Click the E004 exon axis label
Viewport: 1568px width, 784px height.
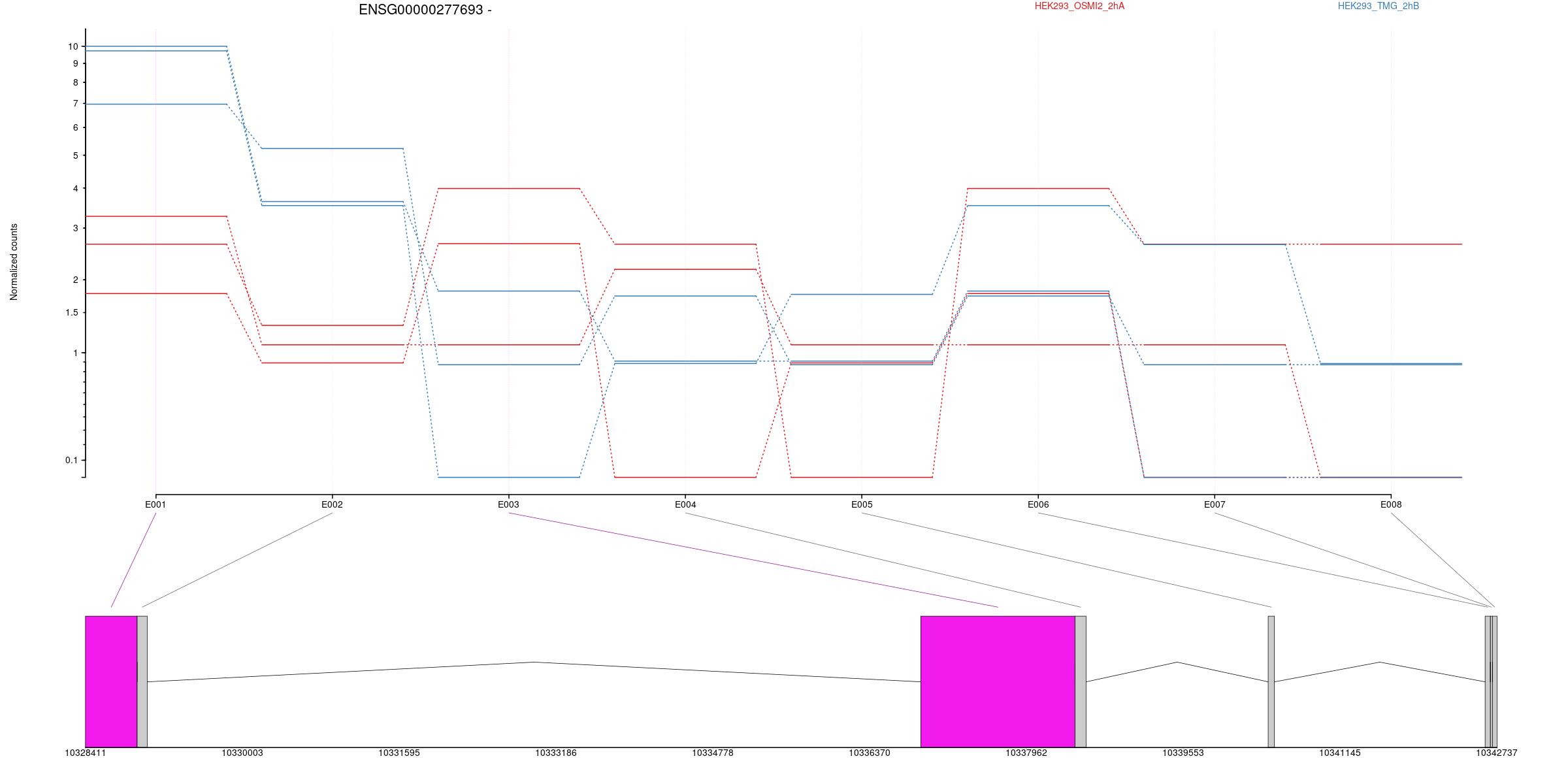point(685,504)
